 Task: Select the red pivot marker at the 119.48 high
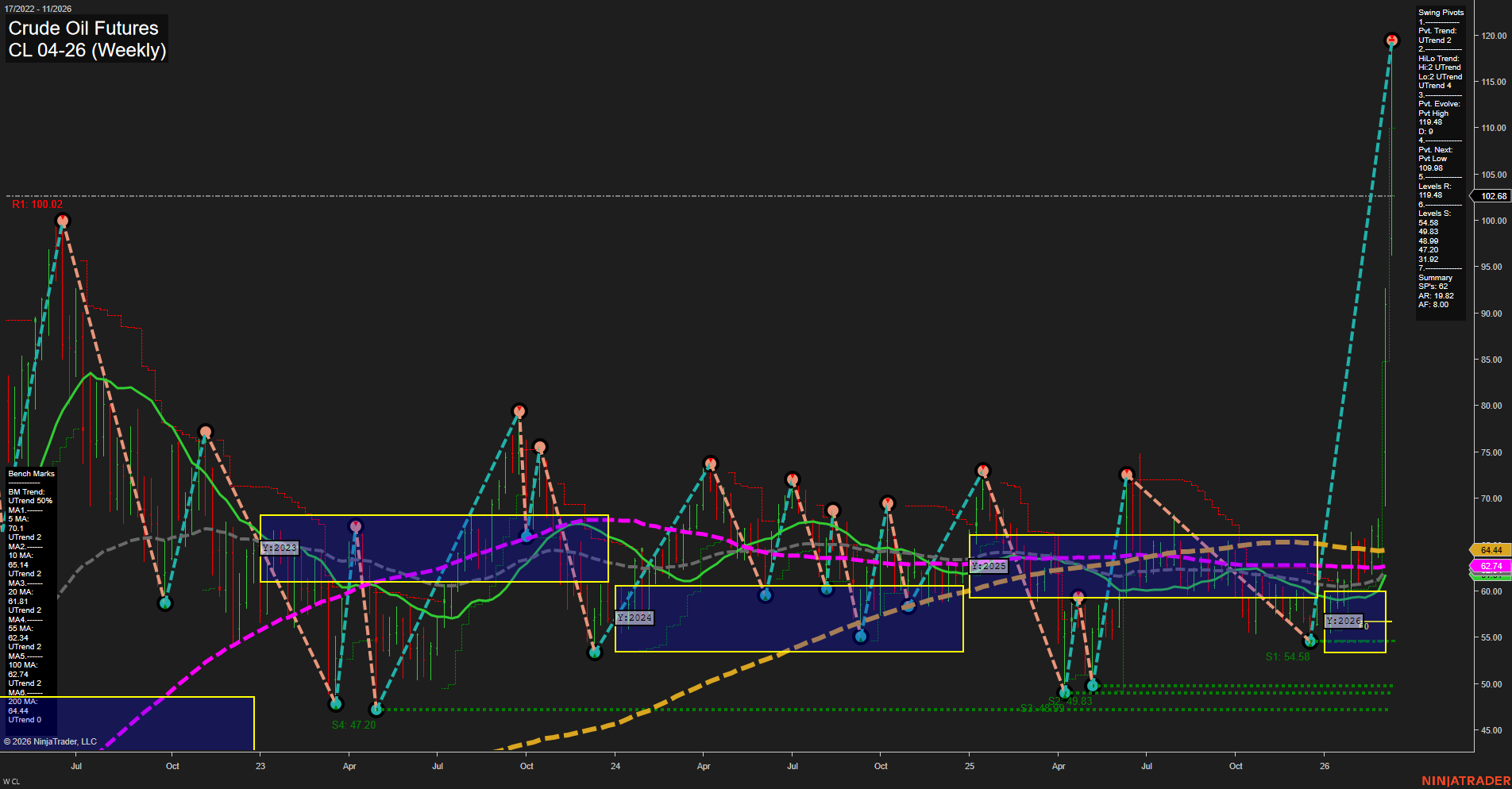coord(1391,38)
